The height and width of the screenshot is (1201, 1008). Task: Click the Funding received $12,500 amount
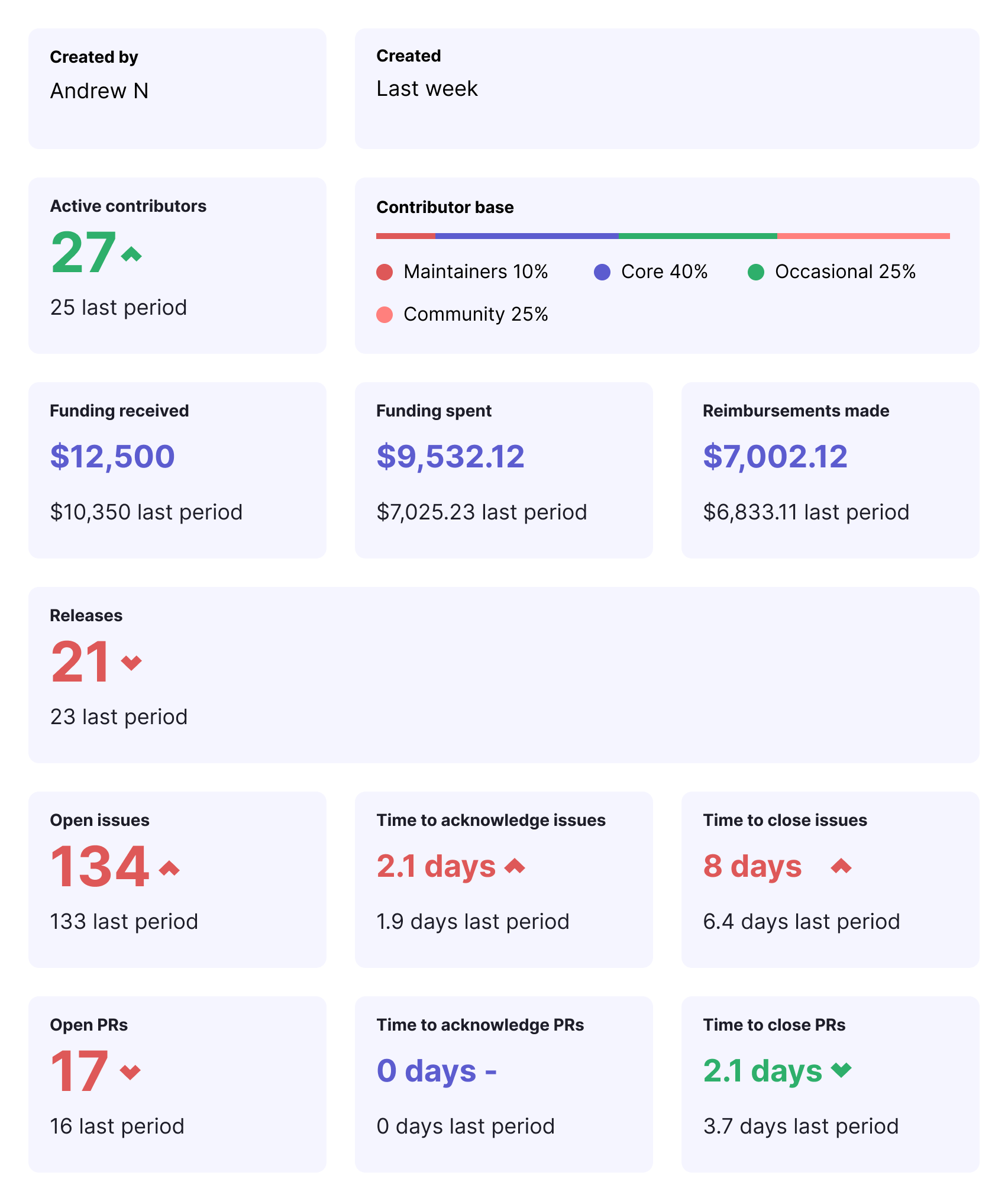click(x=112, y=457)
